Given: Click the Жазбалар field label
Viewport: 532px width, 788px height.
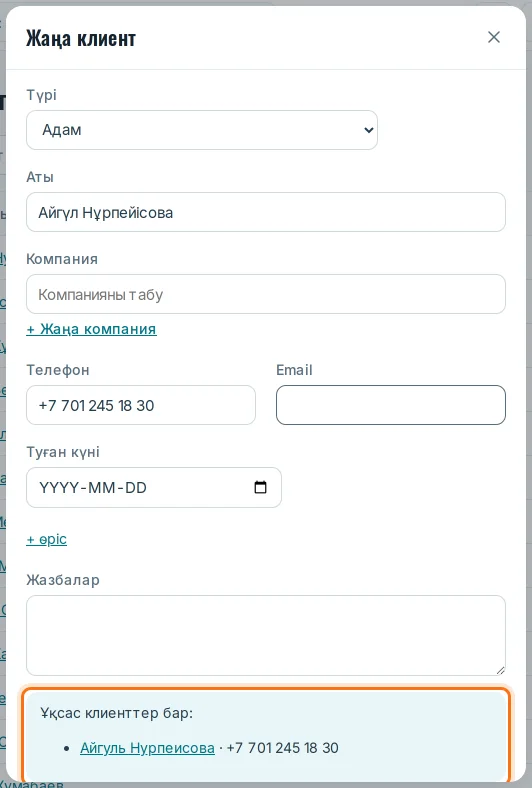Looking at the screenshot, I should pyautogui.click(x=63, y=580).
